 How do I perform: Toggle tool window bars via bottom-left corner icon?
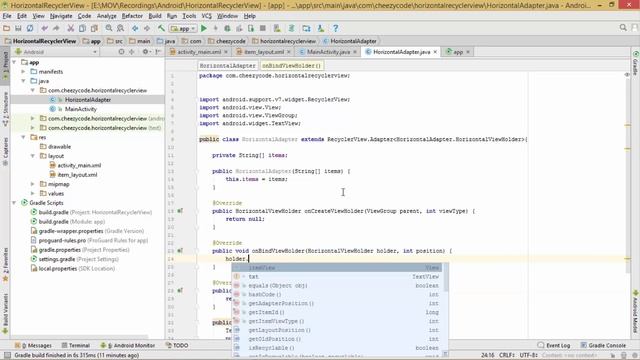click(7, 356)
